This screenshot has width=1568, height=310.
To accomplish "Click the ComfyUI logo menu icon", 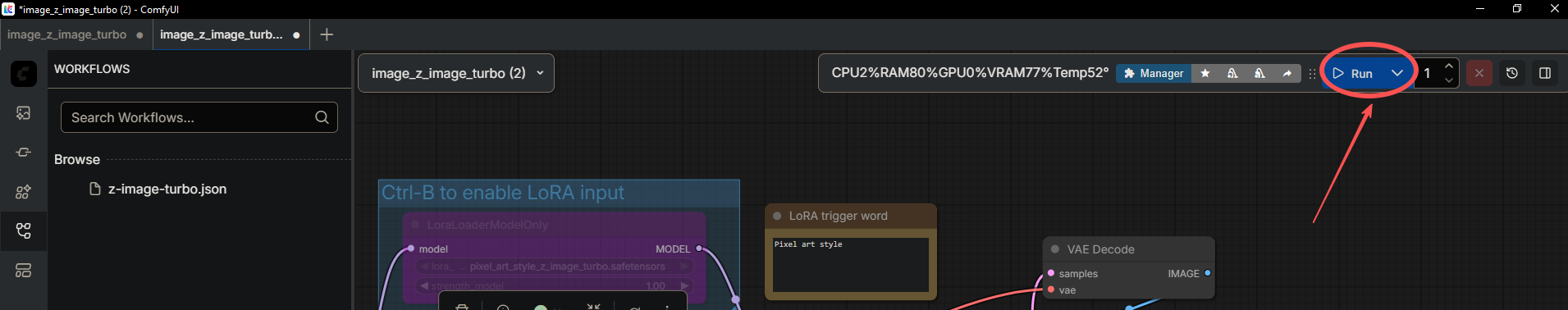I will pyautogui.click(x=23, y=74).
